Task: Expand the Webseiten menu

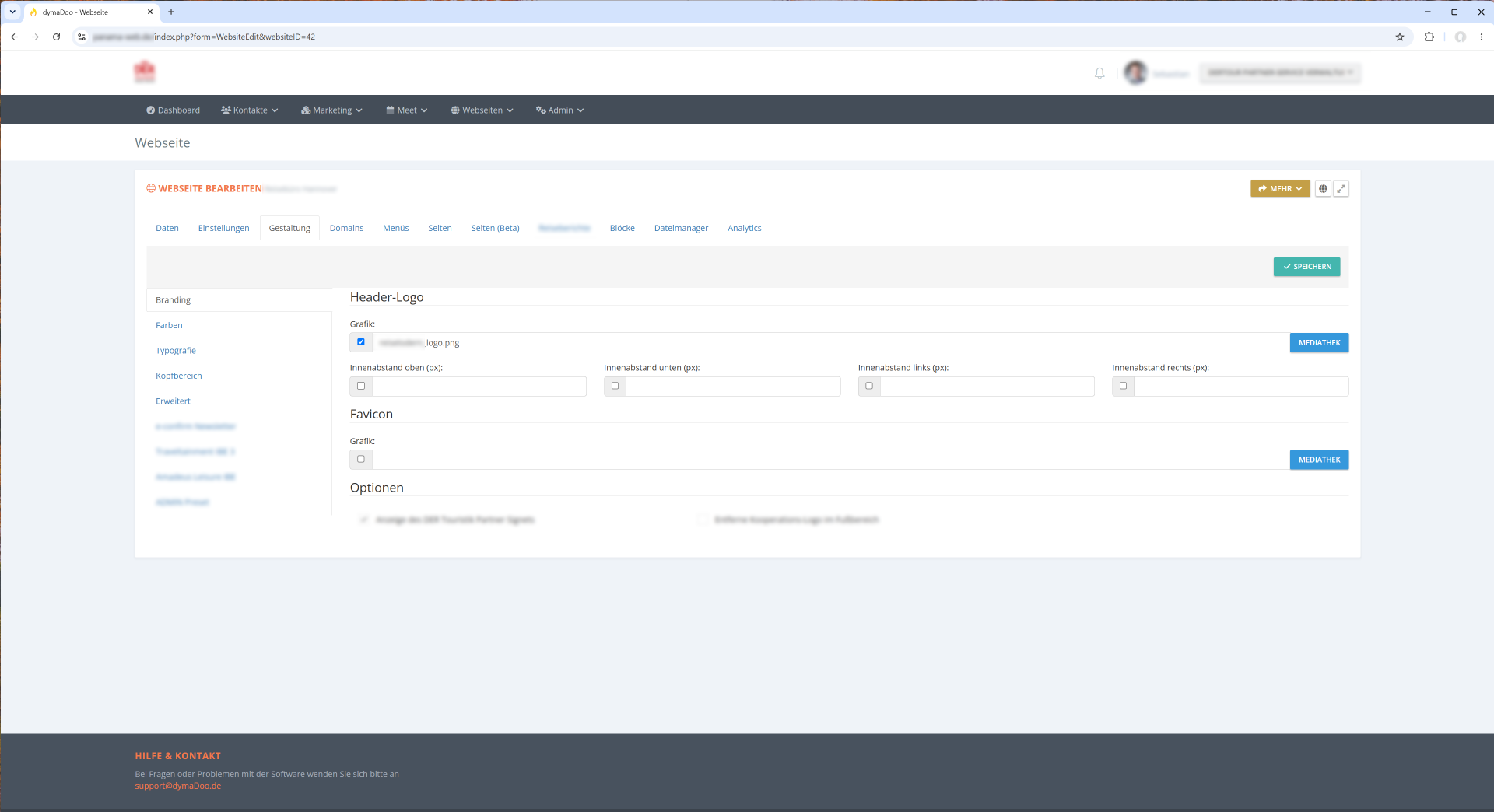Action: coord(482,110)
